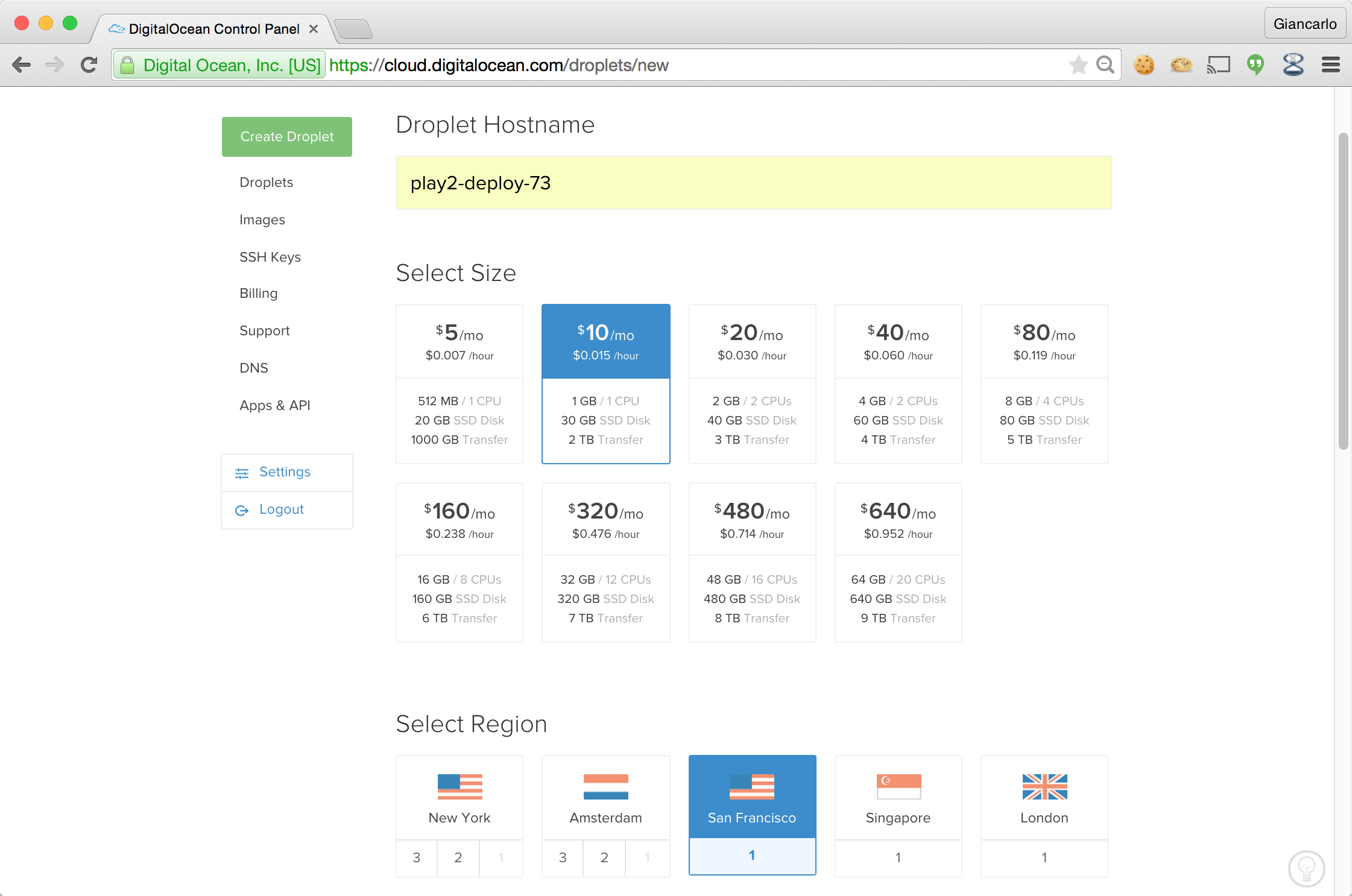Reload the page
1352x896 pixels.
click(89, 65)
